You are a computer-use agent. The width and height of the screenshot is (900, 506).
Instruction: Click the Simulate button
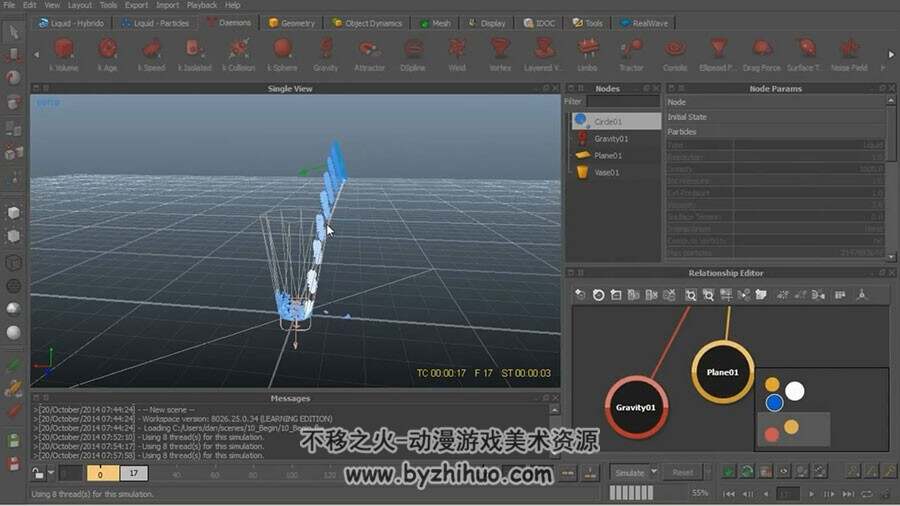pyautogui.click(x=630, y=472)
